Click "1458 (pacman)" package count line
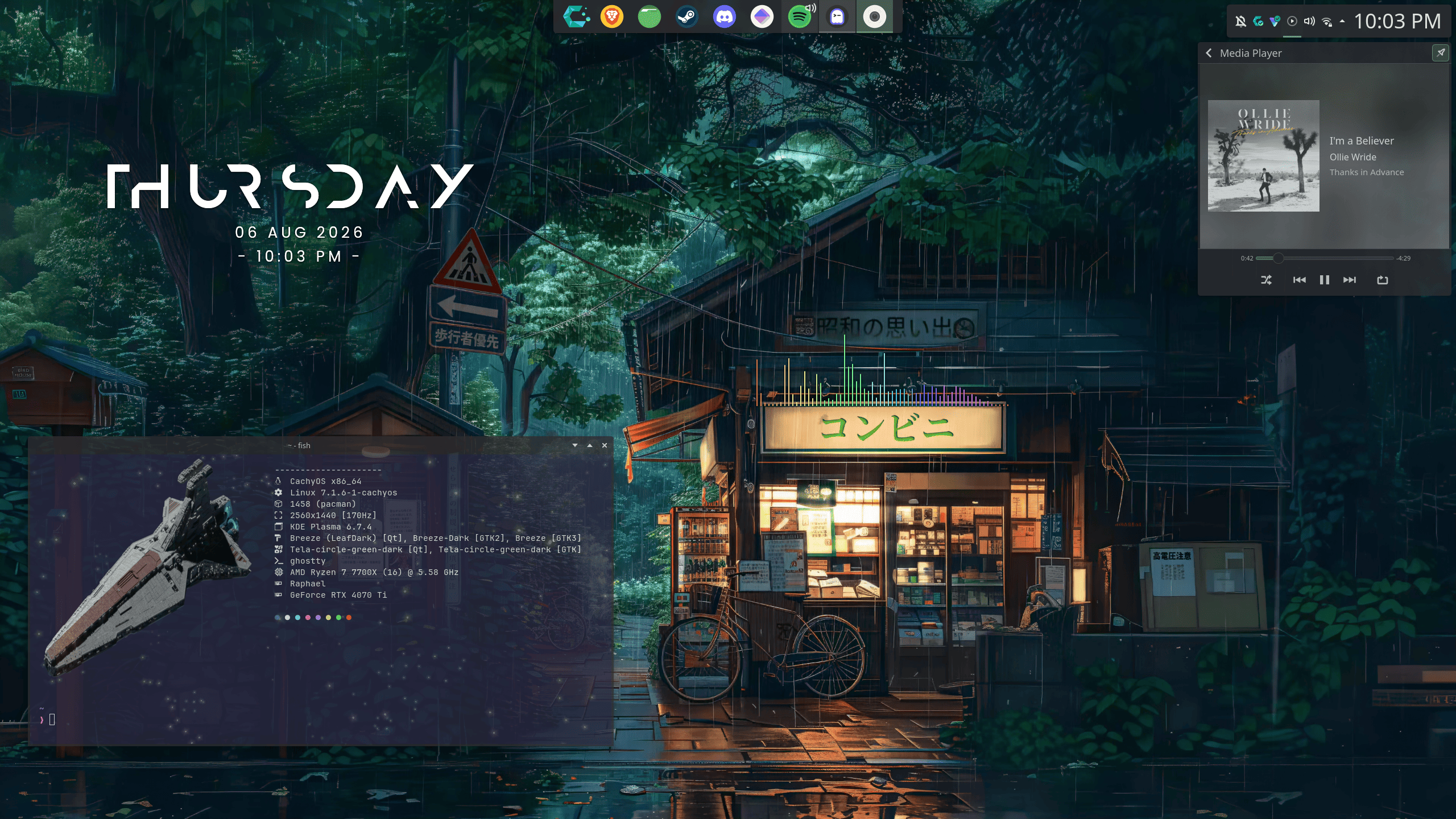The height and width of the screenshot is (819, 1456). coord(323,504)
